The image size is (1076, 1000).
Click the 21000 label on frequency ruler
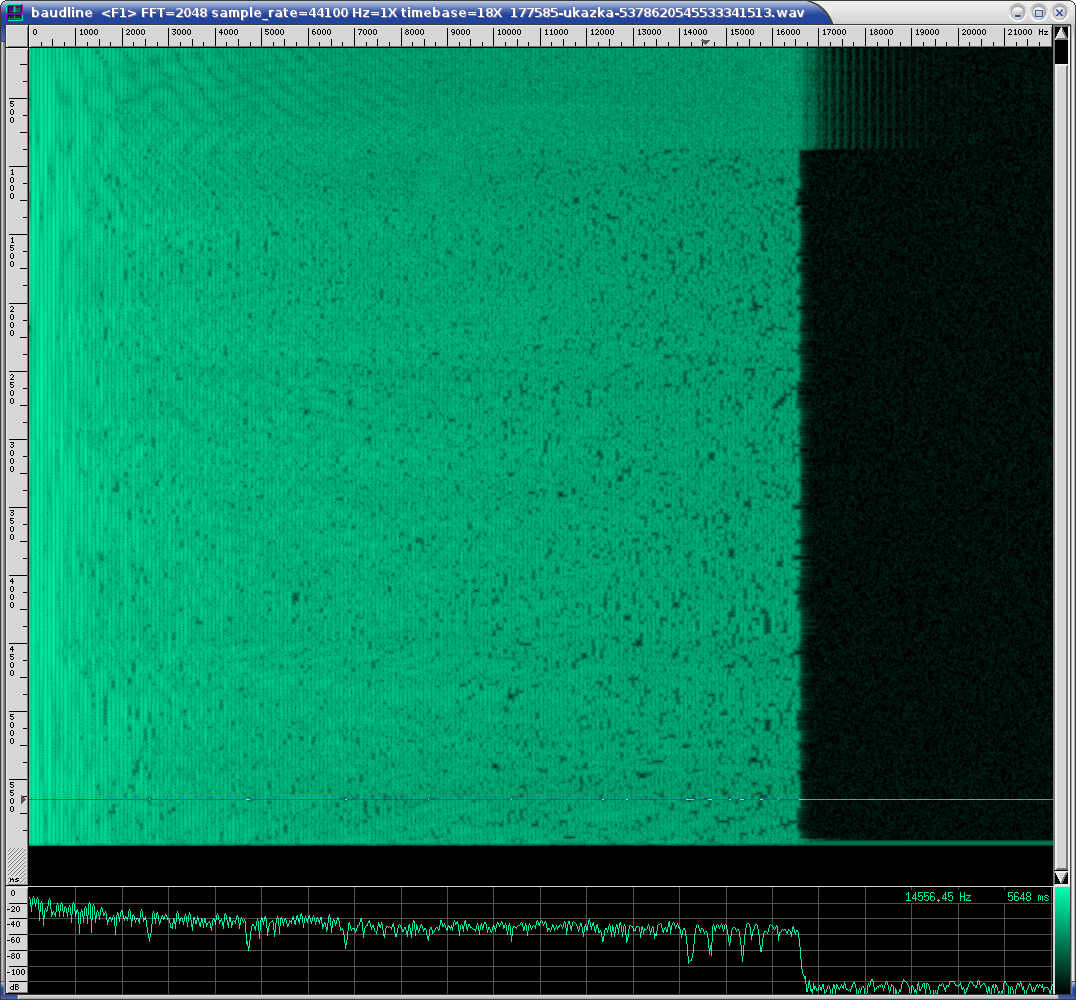(x=1020, y=32)
